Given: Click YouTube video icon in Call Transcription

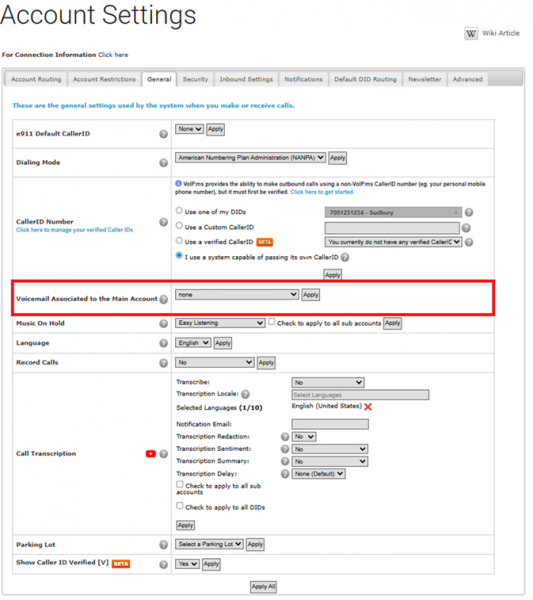Looking at the screenshot, I should (151, 454).
